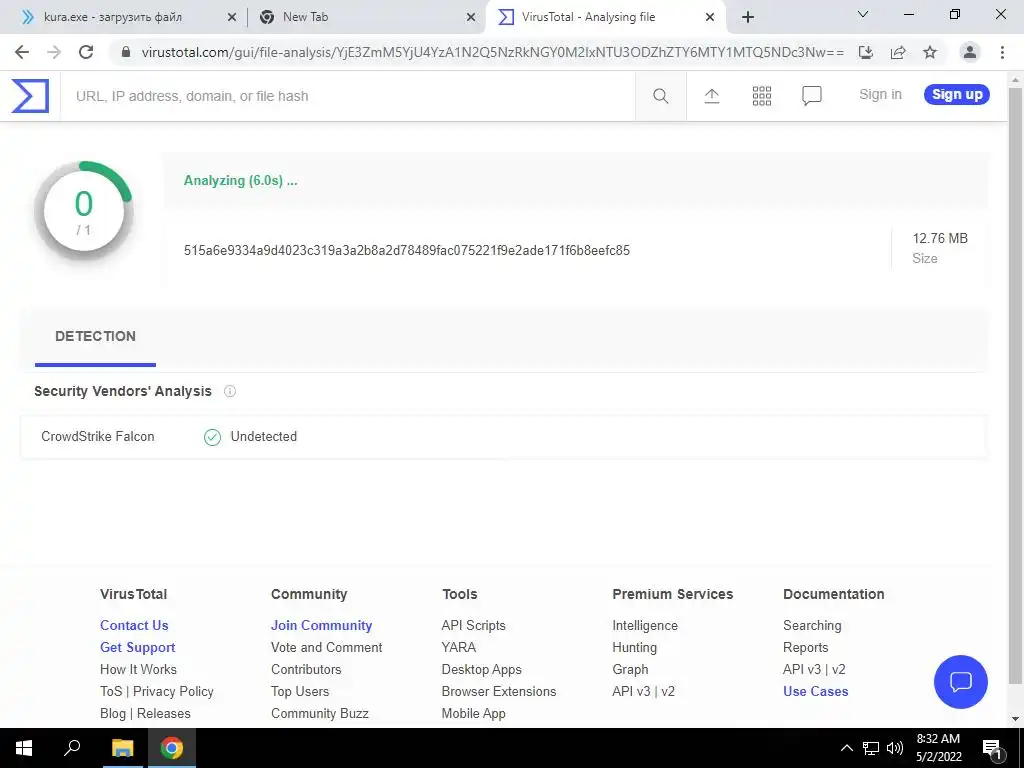Viewport: 1024px width, 768px height.
Task: Open the API Scripts link
Action: click(473, 626)
